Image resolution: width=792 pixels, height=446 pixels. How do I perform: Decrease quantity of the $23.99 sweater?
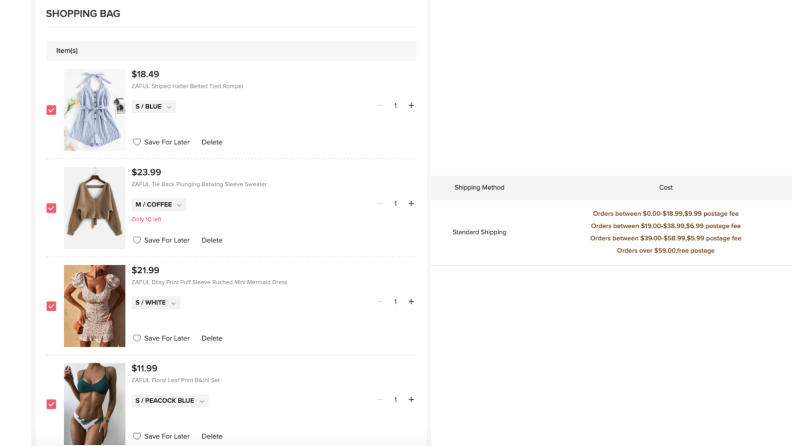click(380, 204)
